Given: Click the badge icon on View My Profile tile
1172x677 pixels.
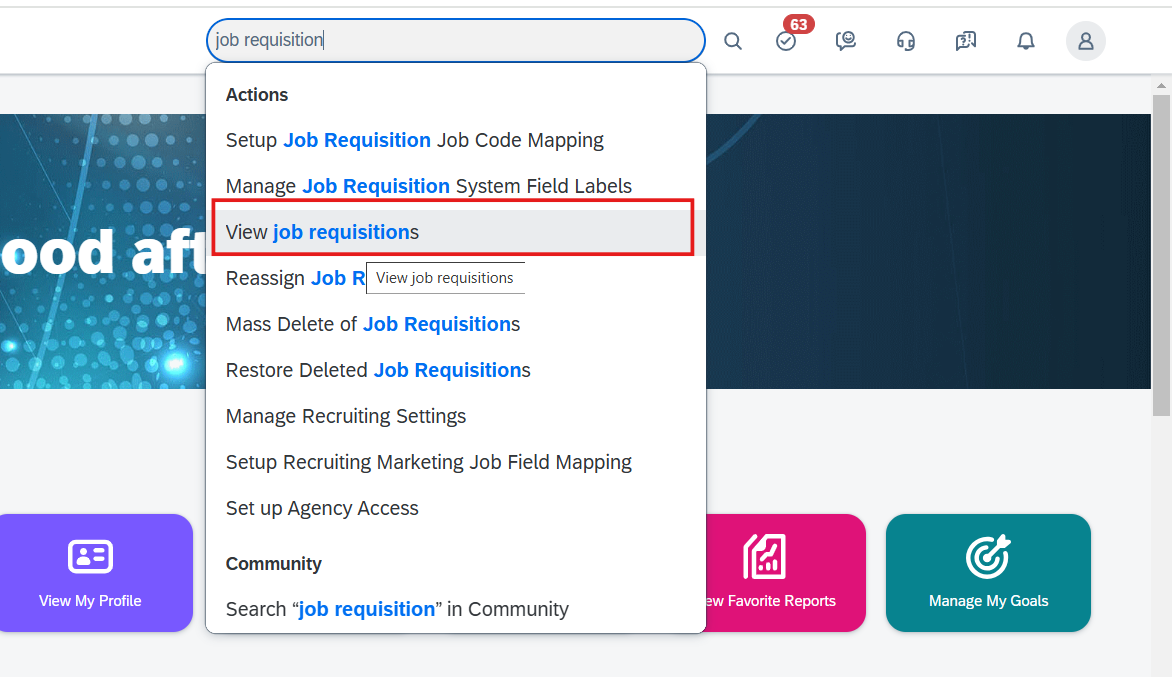Looking at the screenshot, I should (90, 558).
